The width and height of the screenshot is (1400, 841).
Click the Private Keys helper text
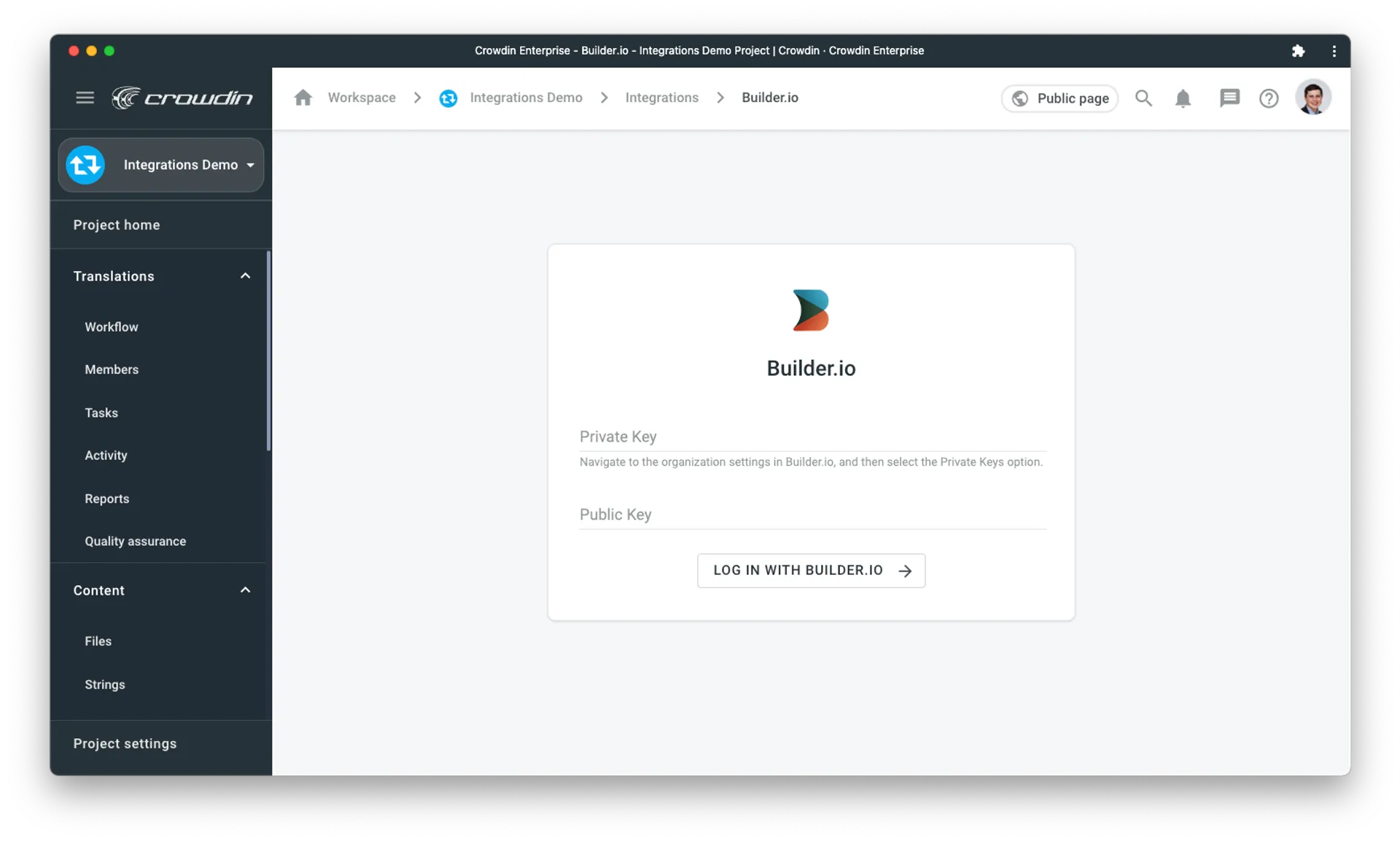click(811, 462)
